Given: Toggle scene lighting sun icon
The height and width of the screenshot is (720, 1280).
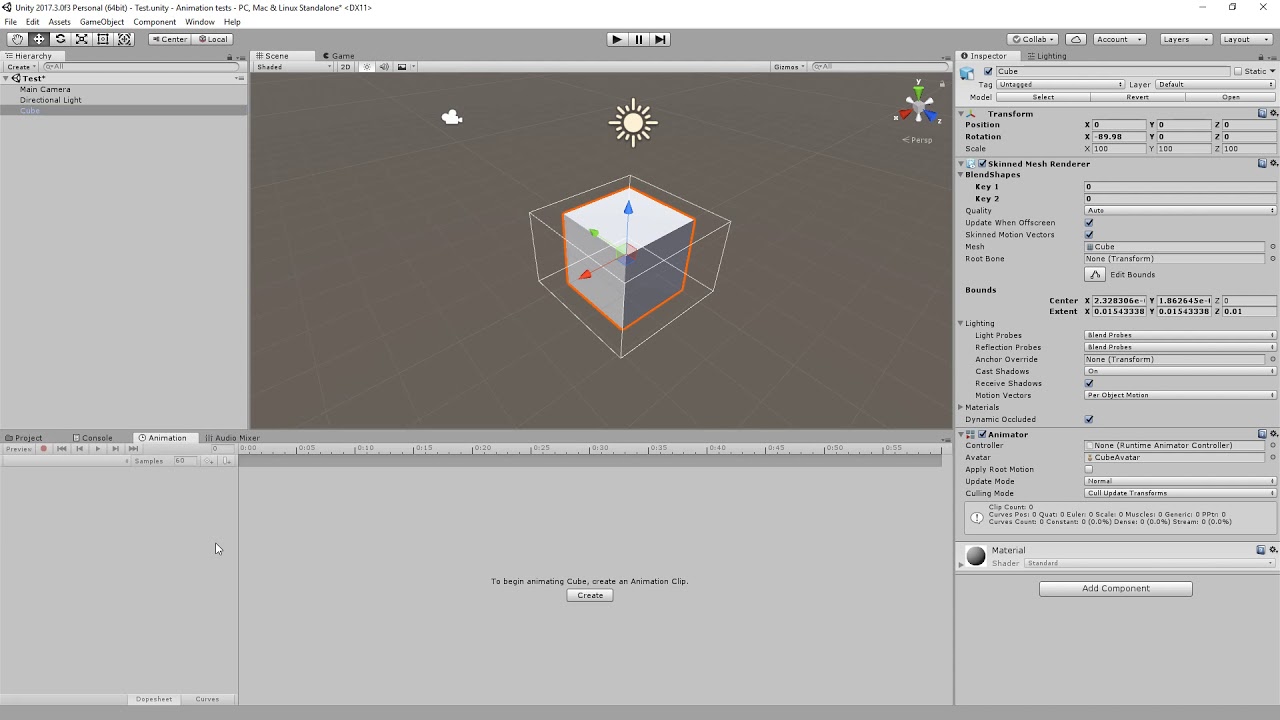Looking at the screenshot, I should (x=367, y=67).
